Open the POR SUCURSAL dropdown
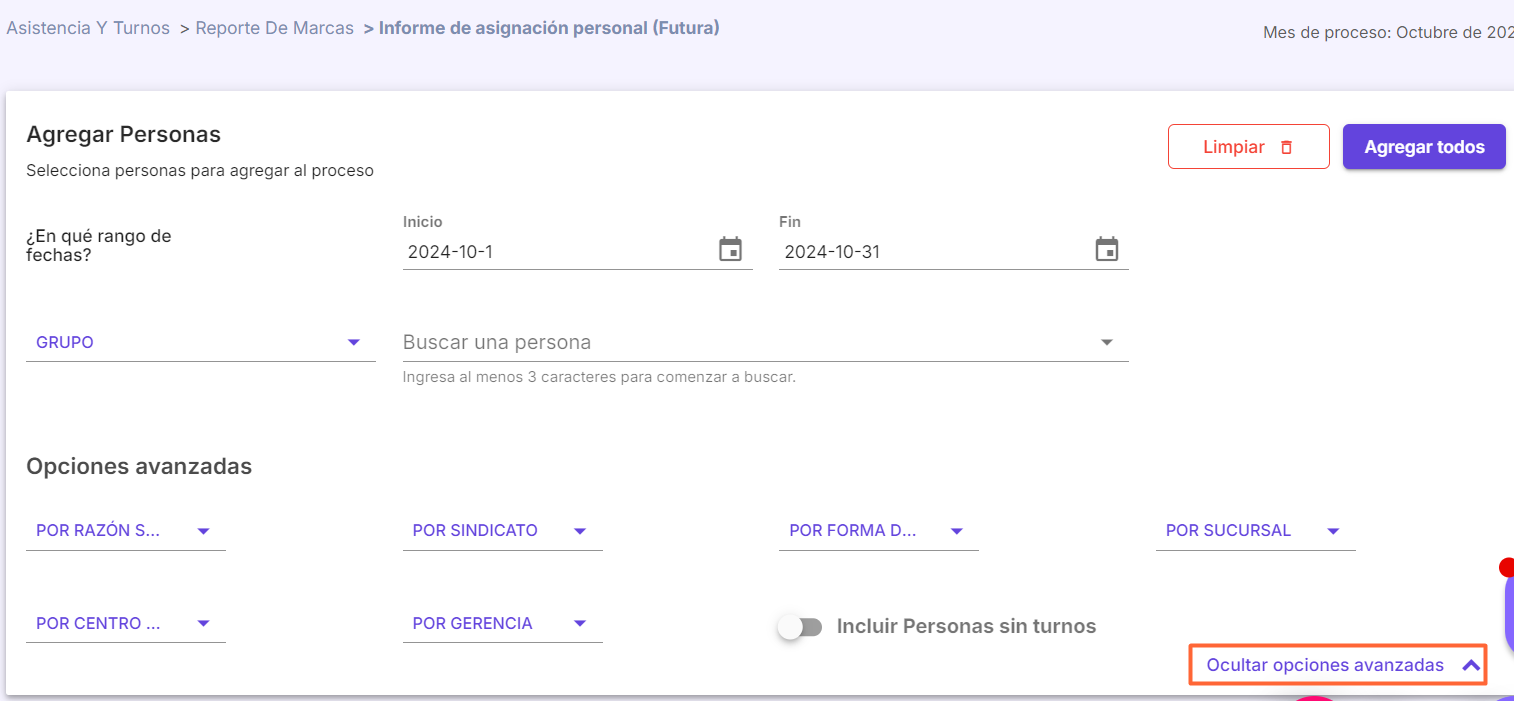Screen dimensions: 1514x701 point(1255,531)
